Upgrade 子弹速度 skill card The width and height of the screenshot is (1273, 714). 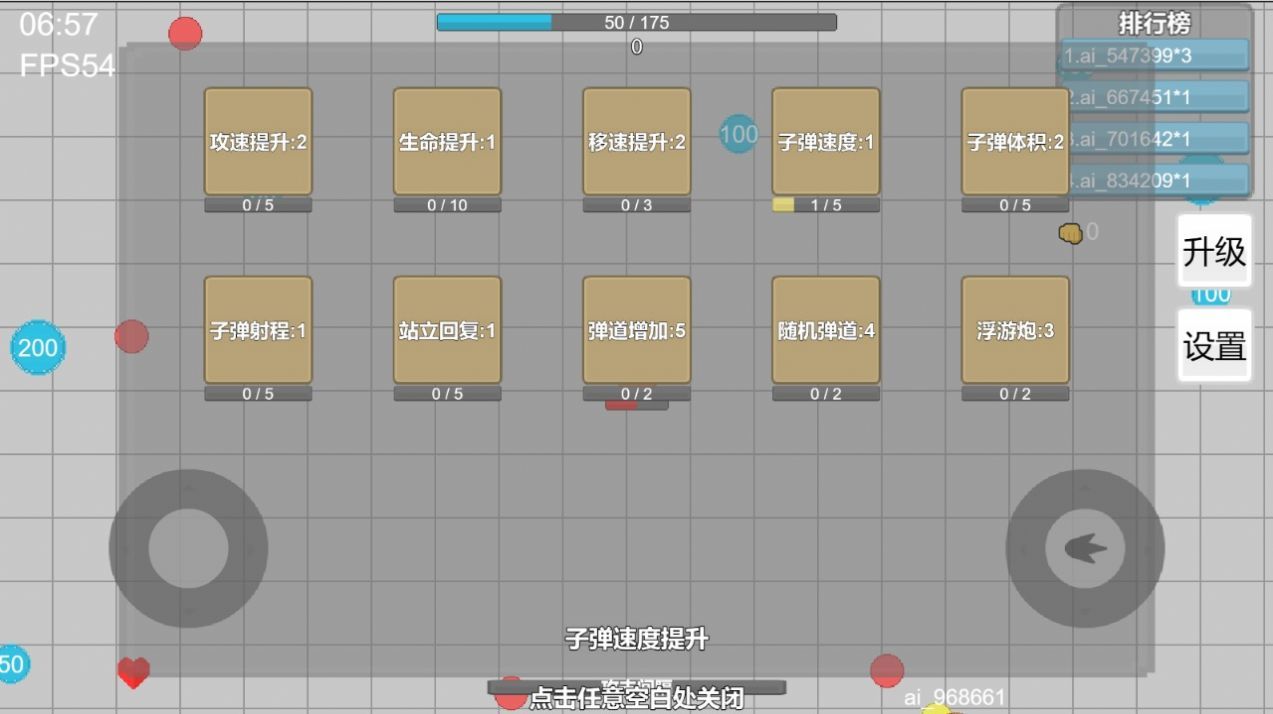click(x=826, y=142)
